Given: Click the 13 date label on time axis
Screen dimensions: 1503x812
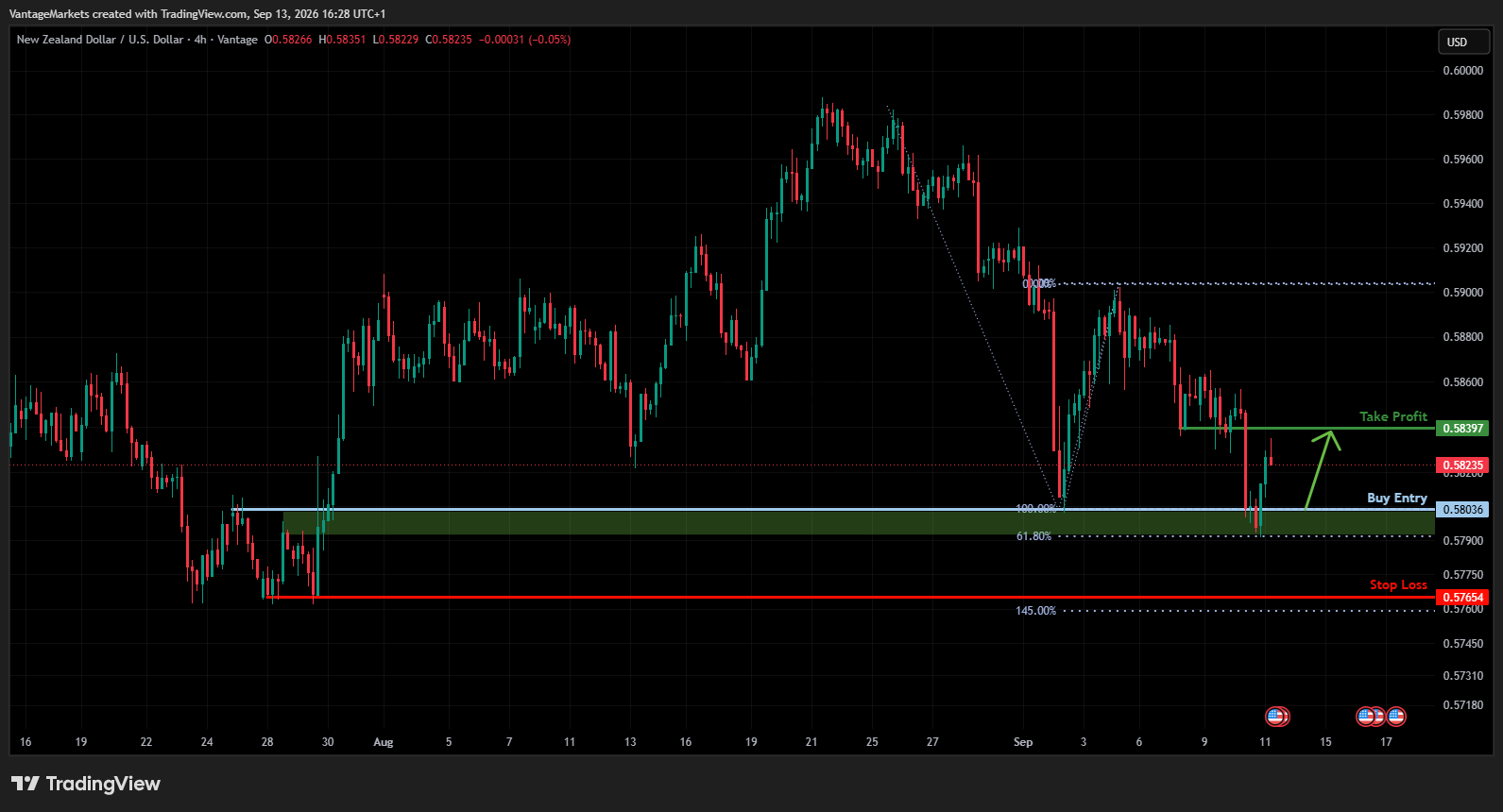Looking at the screenshot, I should [630, 742].
